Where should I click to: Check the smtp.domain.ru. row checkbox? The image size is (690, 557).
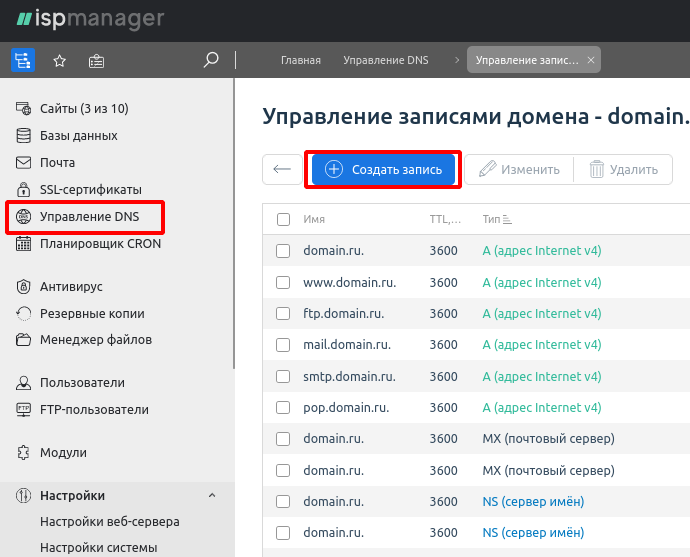click(283, 377)
